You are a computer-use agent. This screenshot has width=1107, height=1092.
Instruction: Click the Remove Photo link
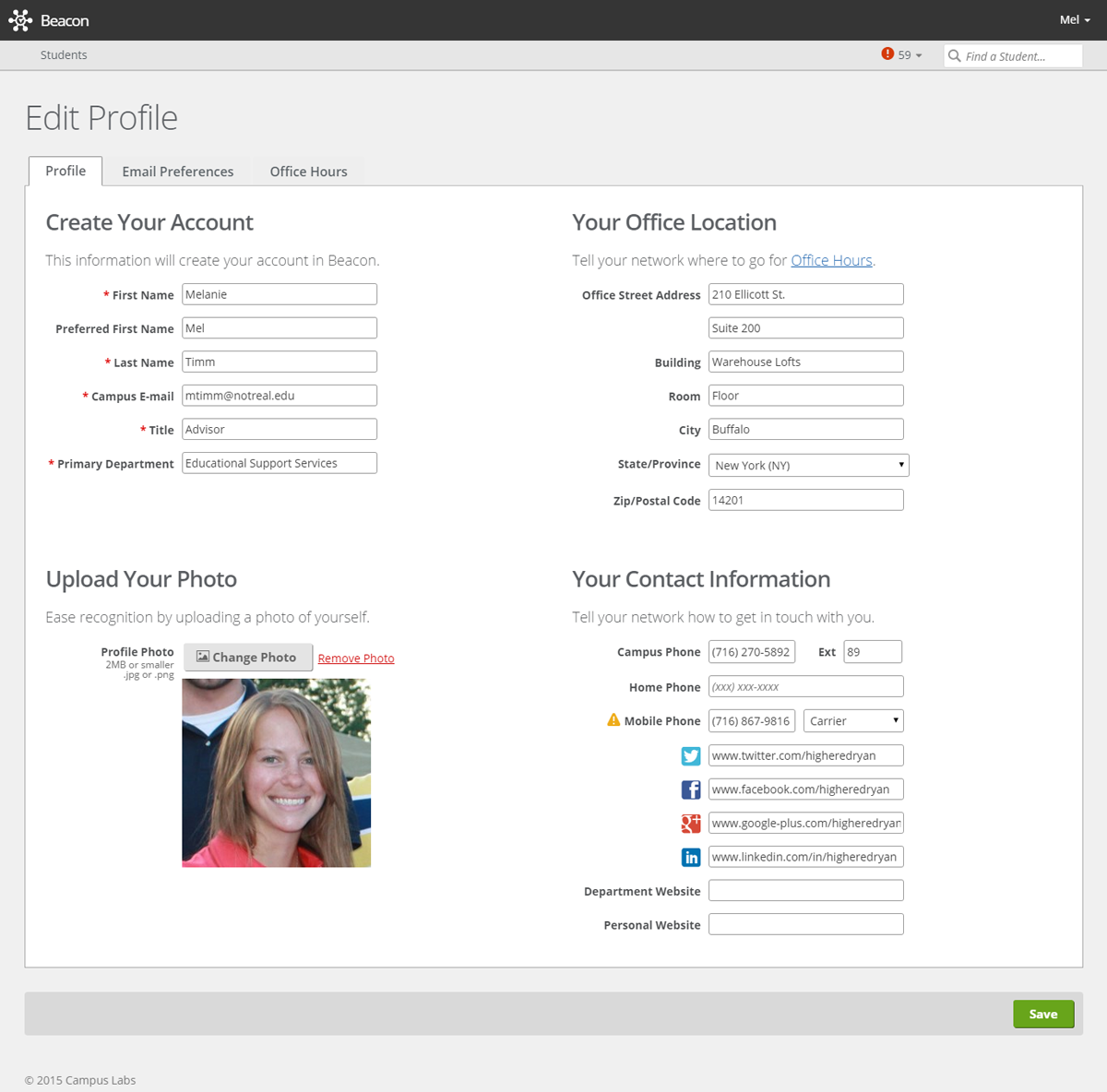coord(355,658)
